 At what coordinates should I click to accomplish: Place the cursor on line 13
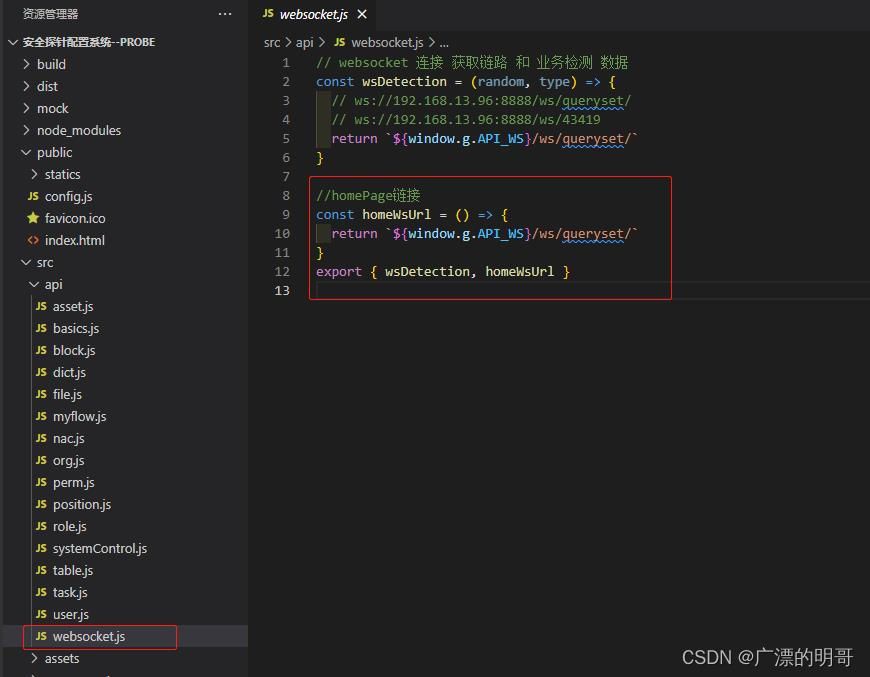[500, 290]
